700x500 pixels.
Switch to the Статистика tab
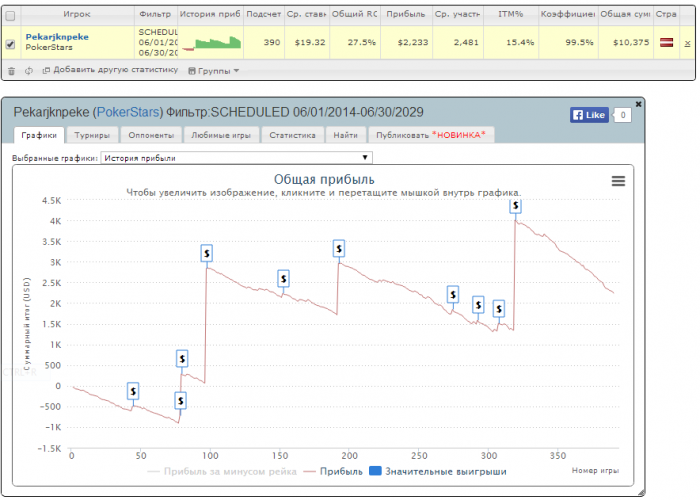[292, 135]
